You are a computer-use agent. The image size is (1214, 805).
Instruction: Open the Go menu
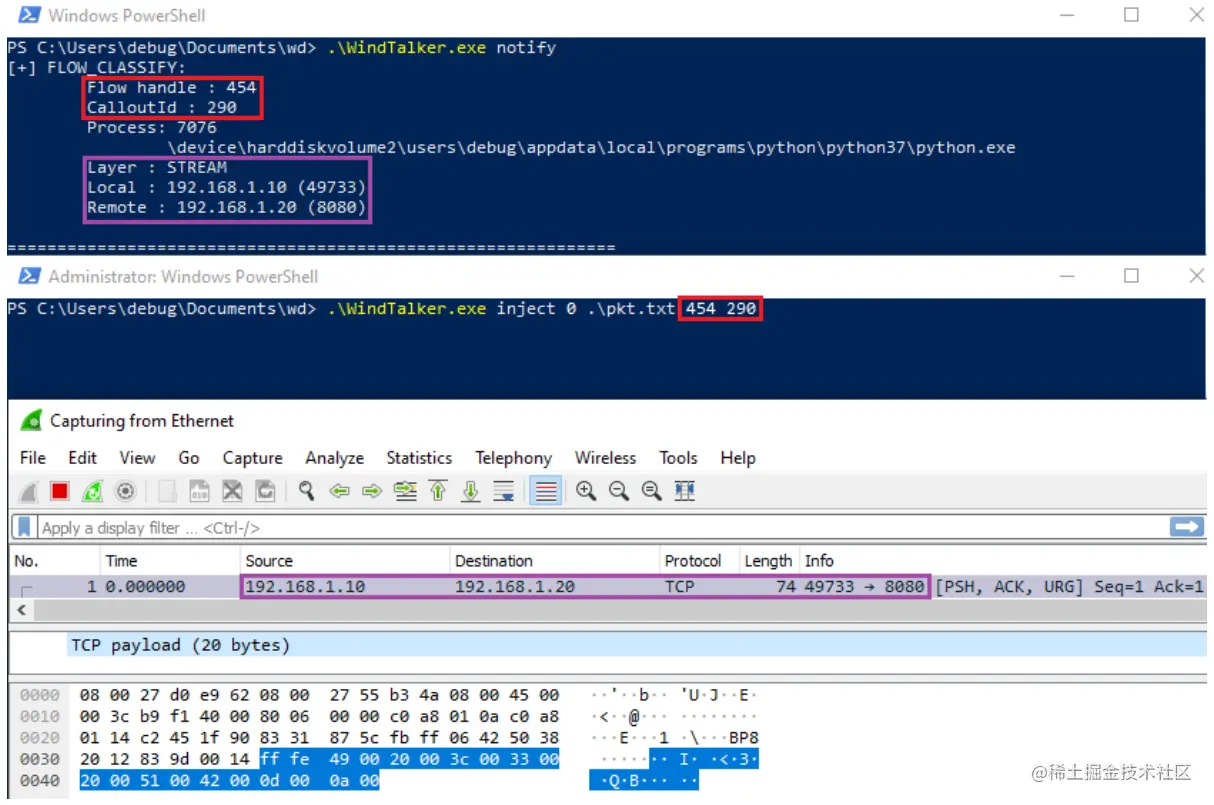pyautogui.click(x=189, y=457)
